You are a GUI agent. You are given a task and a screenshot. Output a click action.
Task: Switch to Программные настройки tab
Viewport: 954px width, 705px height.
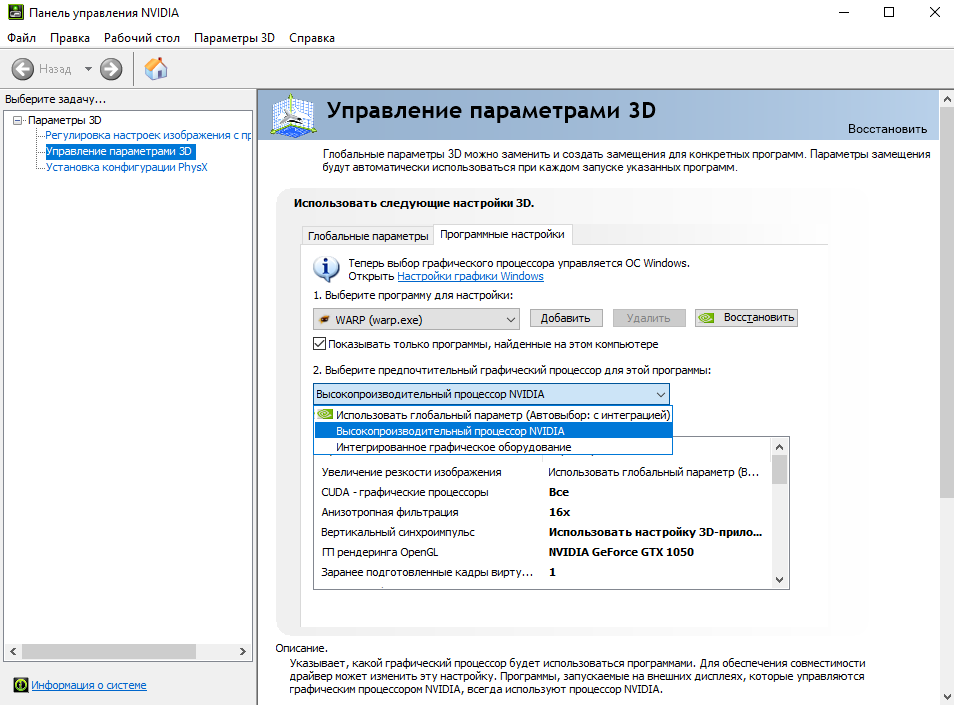503,234
